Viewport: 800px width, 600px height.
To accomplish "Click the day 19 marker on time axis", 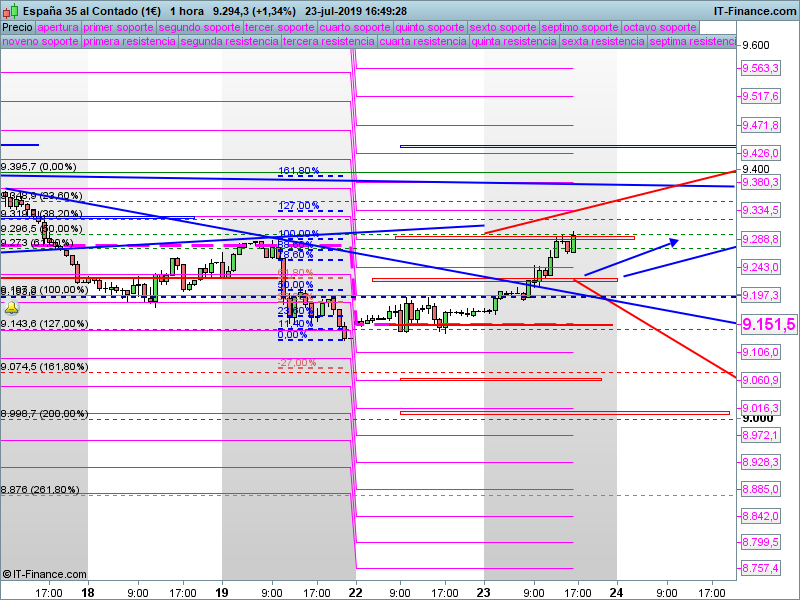I will coord(221,592).
